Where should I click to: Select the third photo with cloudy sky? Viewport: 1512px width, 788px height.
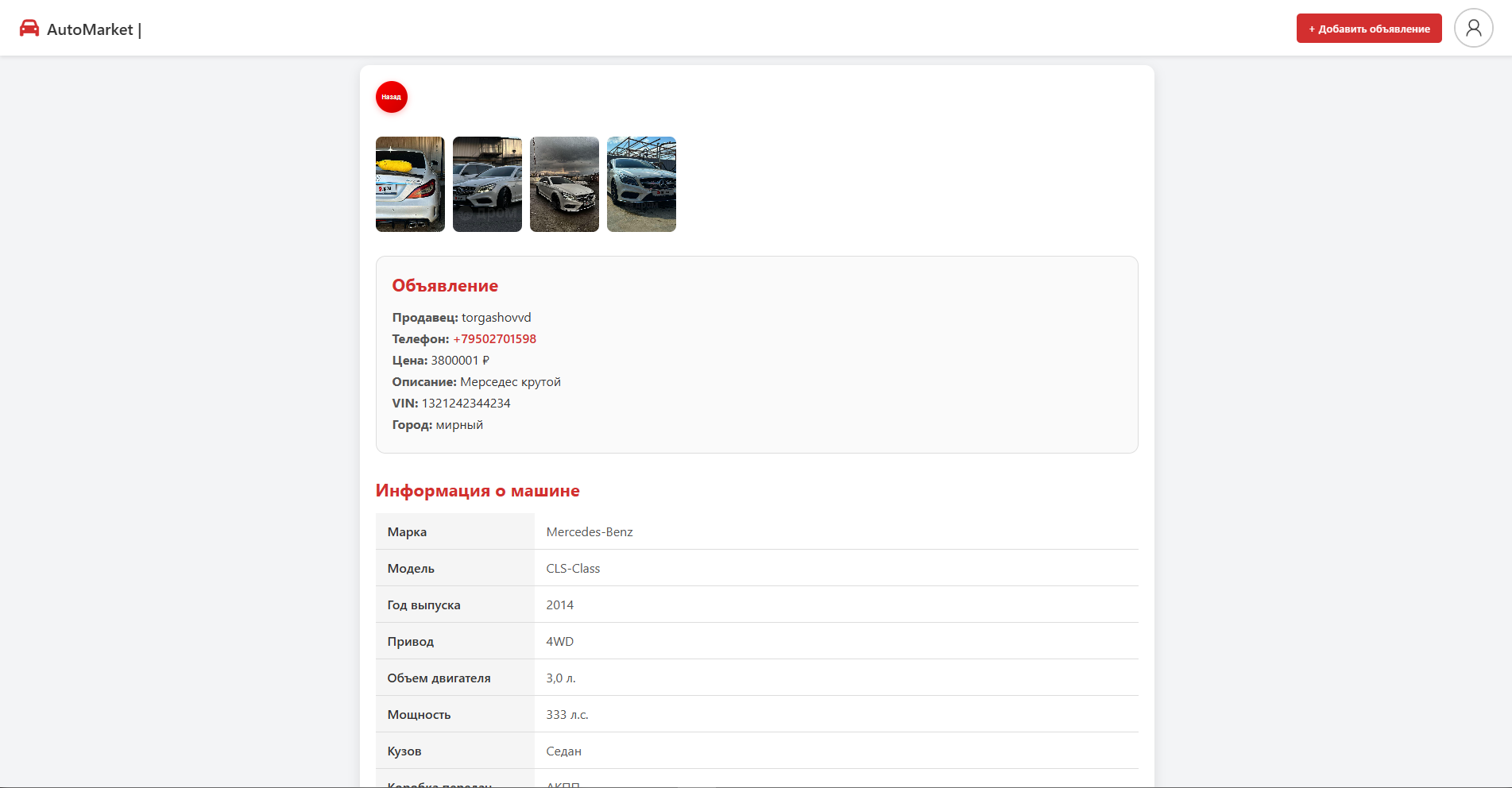tap(564, 184)
